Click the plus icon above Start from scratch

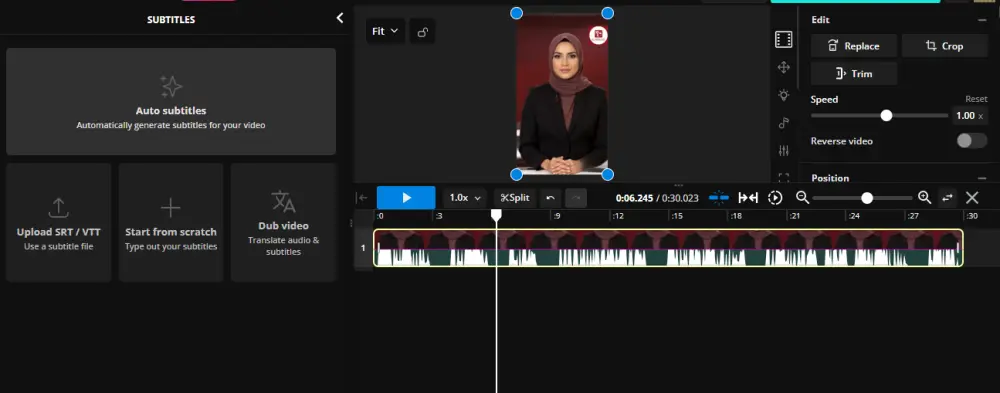pyautogui.click(x=170, y=208)
